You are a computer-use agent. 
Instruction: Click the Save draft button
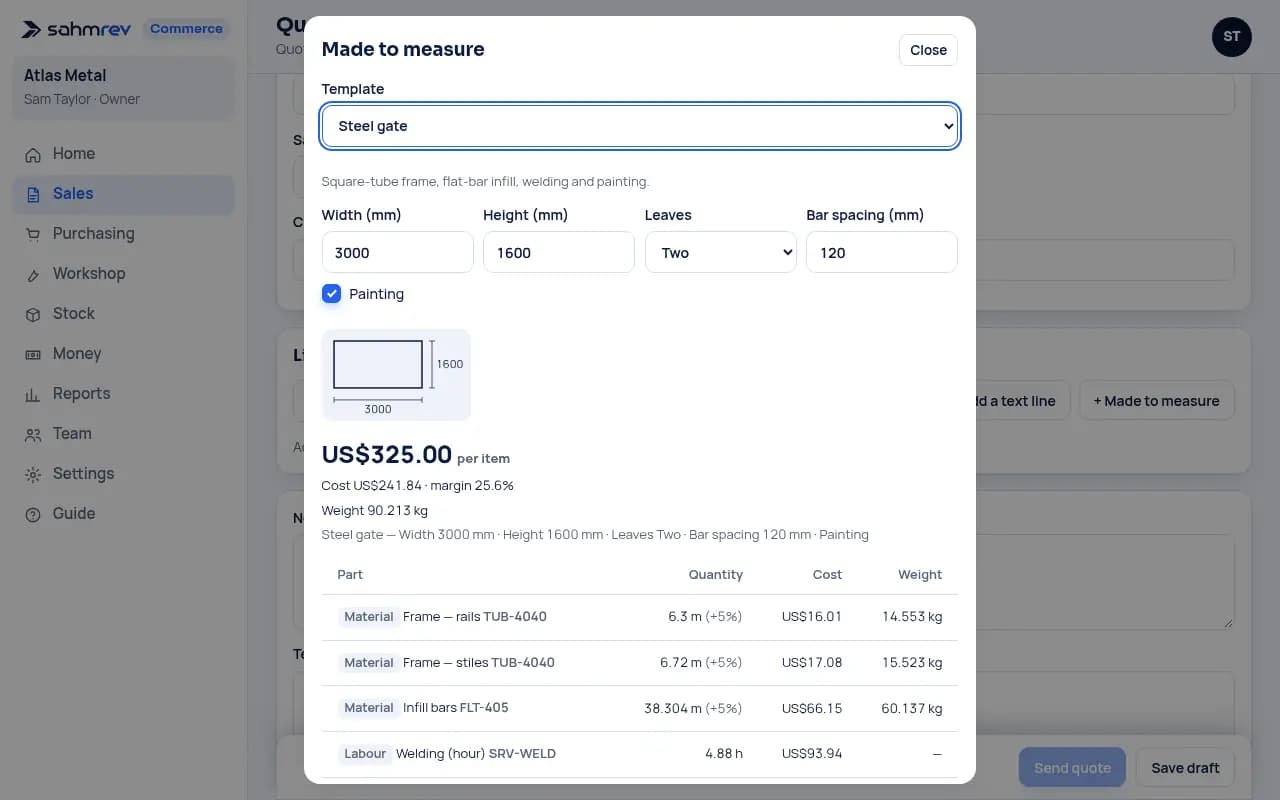(1185, 768)
